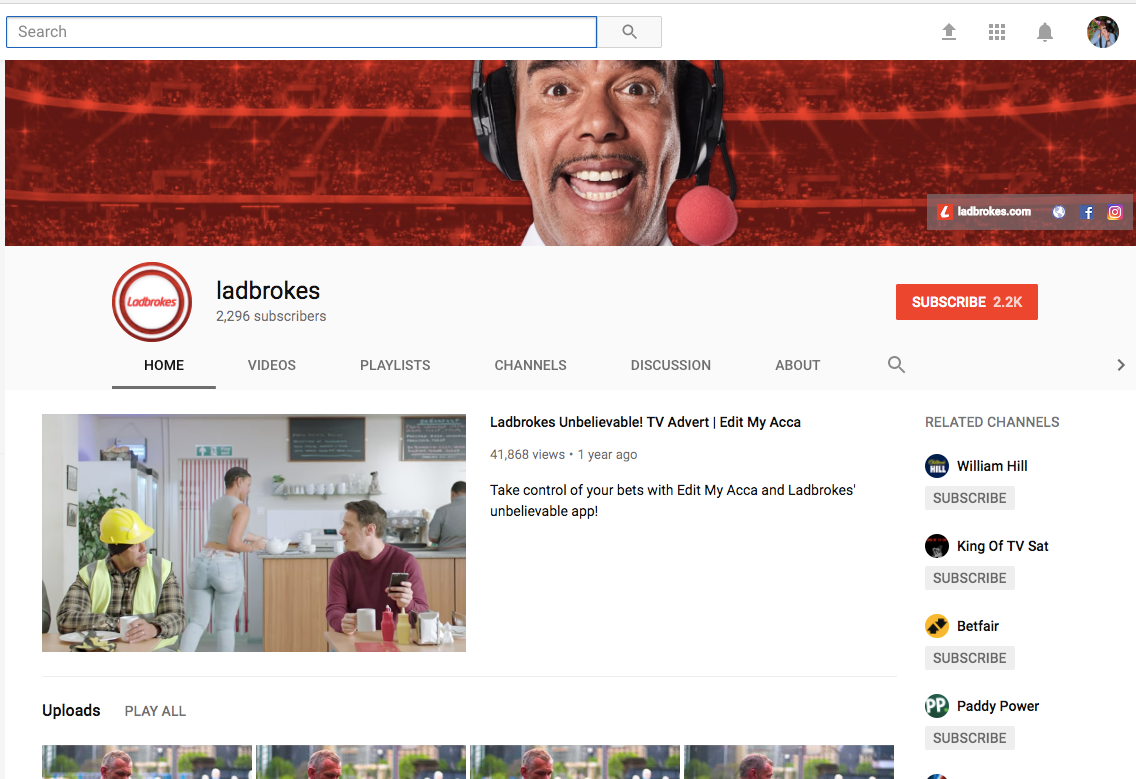
Task: Focus the Search input field
Action: (x=301, y=32)
